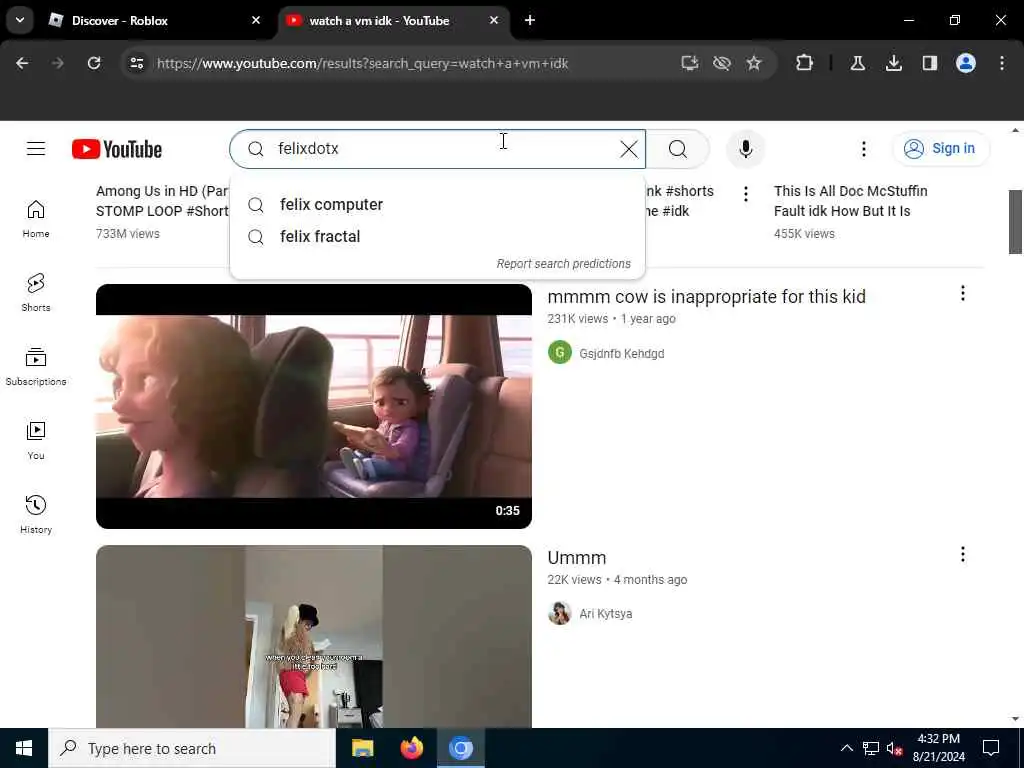Open YouTube settings three-dot menu

coord(863,149)
